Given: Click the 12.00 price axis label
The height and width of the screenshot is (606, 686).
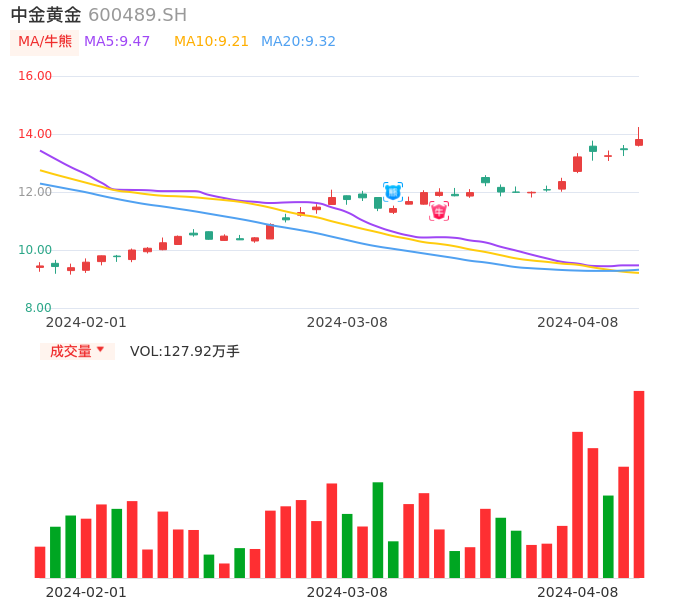Looking at the screenshot, I should (36, 192).
